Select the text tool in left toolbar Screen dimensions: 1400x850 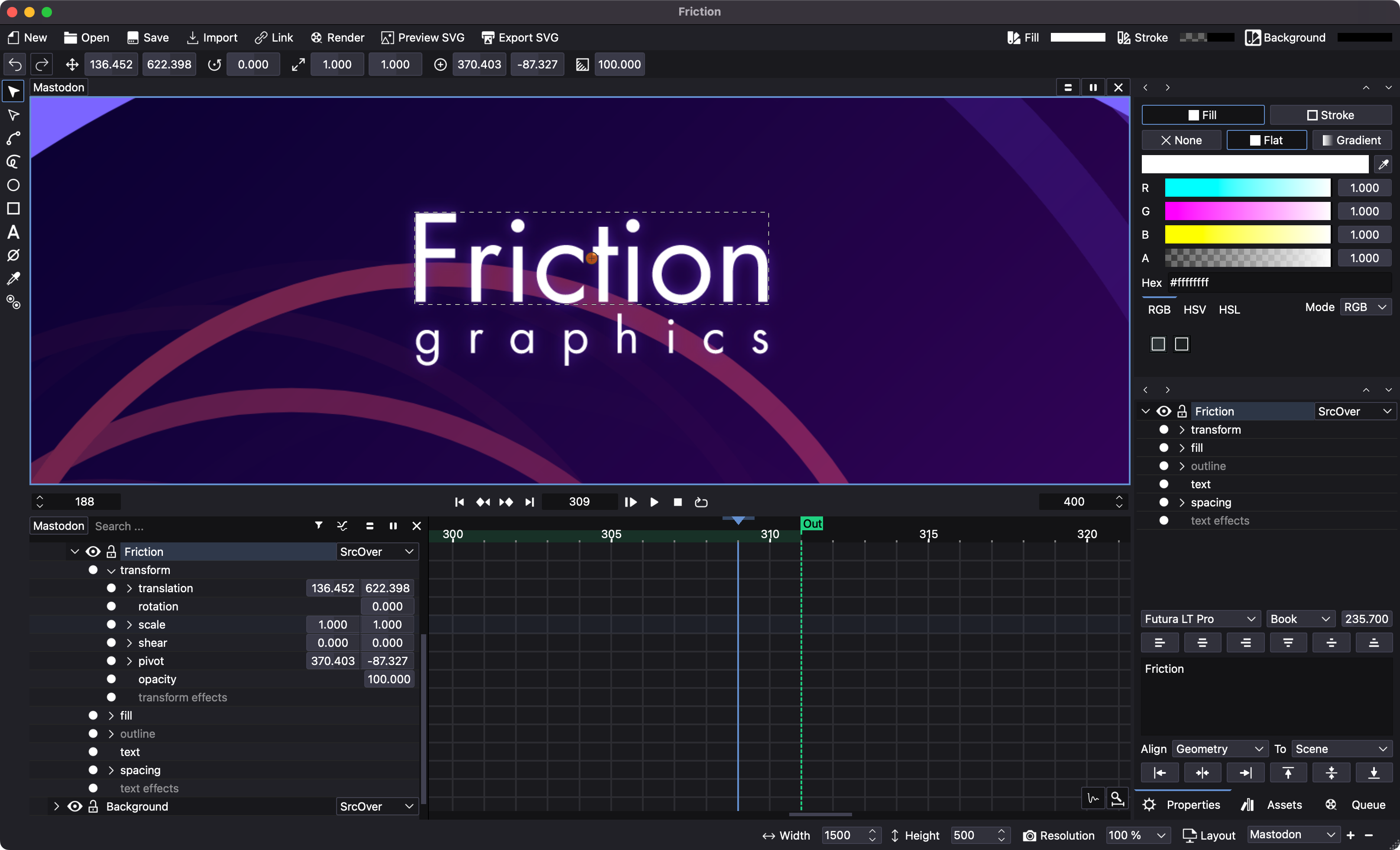pyautogui.click(x=13, y=232)
